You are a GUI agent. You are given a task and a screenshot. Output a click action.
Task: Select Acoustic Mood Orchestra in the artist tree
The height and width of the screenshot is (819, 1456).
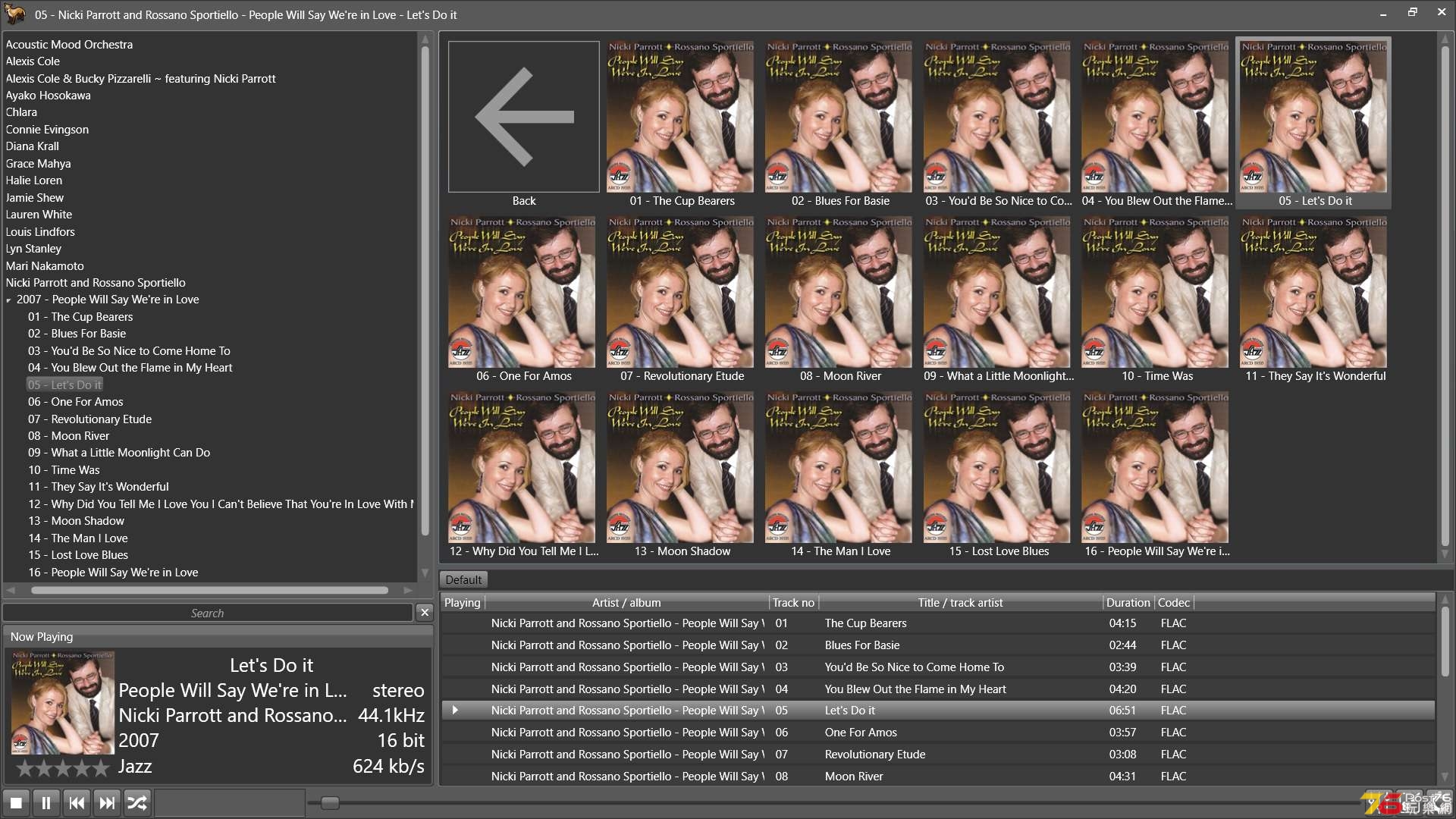coord(69,45)
